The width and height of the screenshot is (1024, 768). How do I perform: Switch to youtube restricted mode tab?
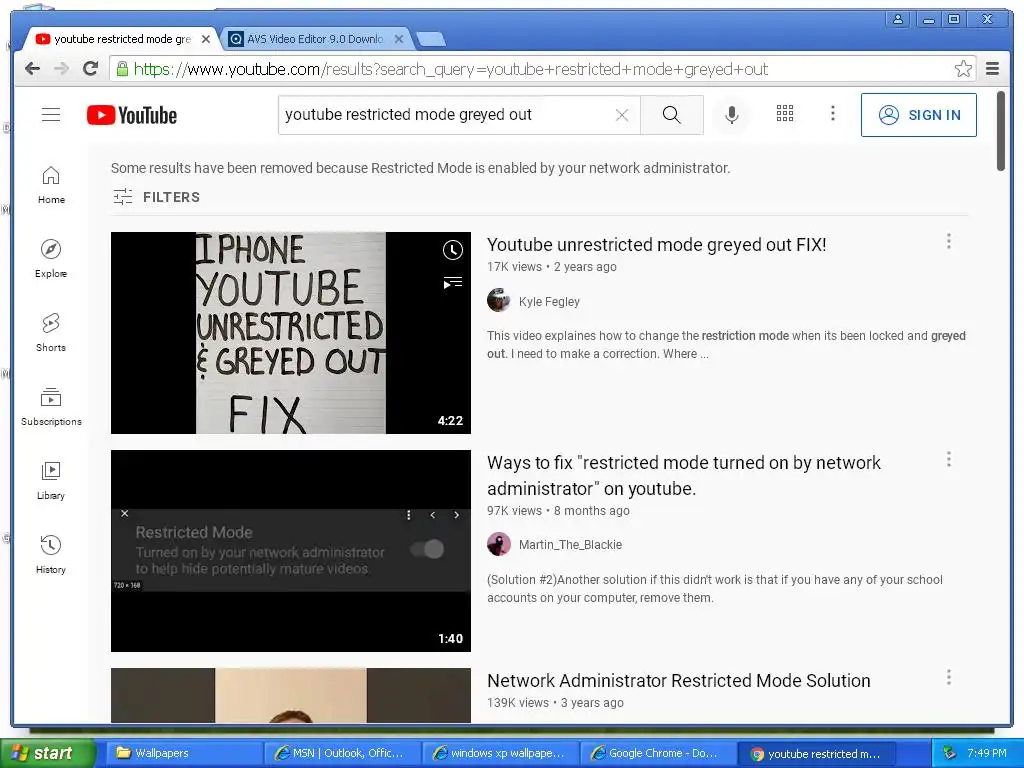click(x=121, y=39)
